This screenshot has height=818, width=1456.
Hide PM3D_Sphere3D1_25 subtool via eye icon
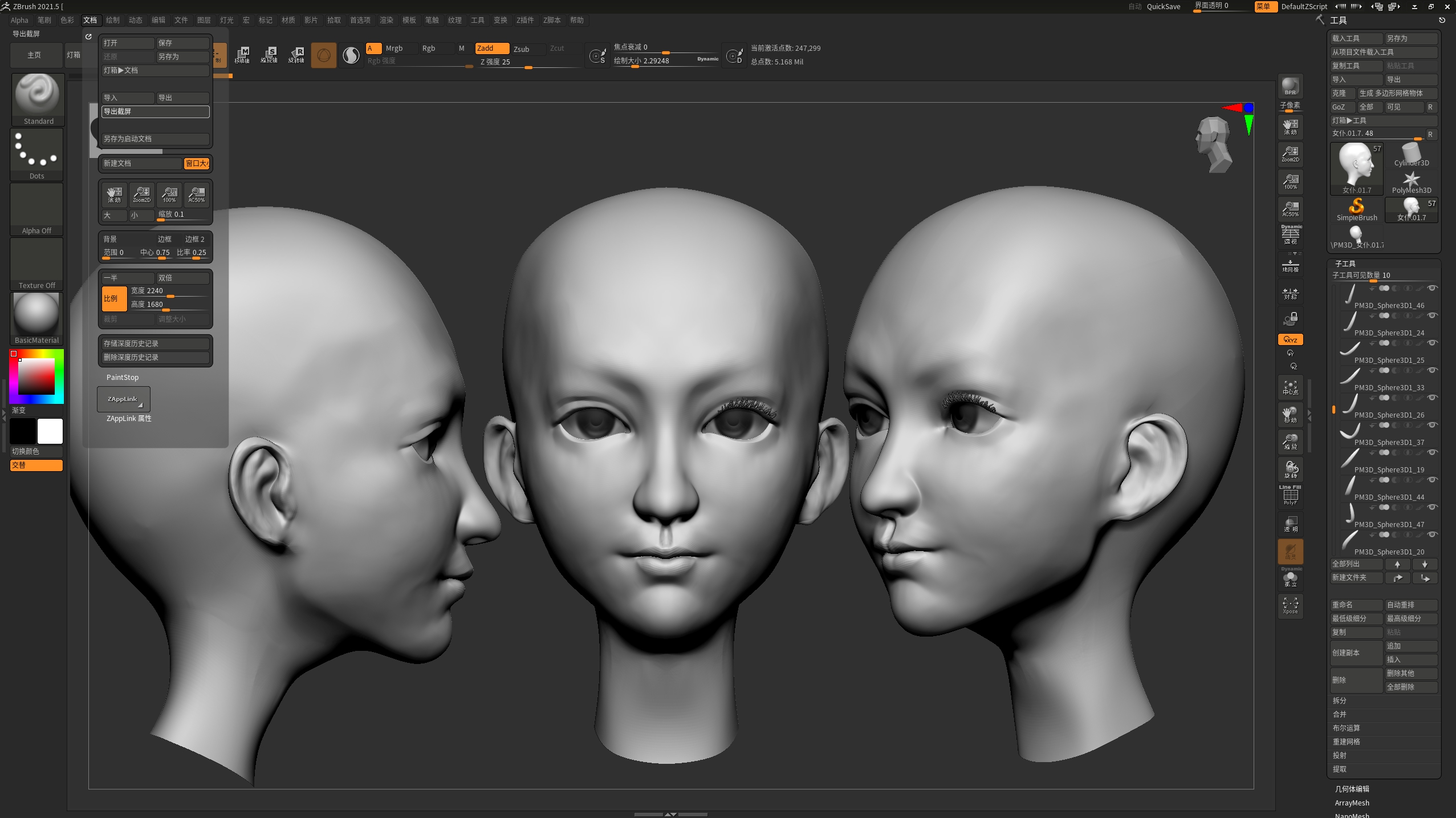tap(1432, 343)
